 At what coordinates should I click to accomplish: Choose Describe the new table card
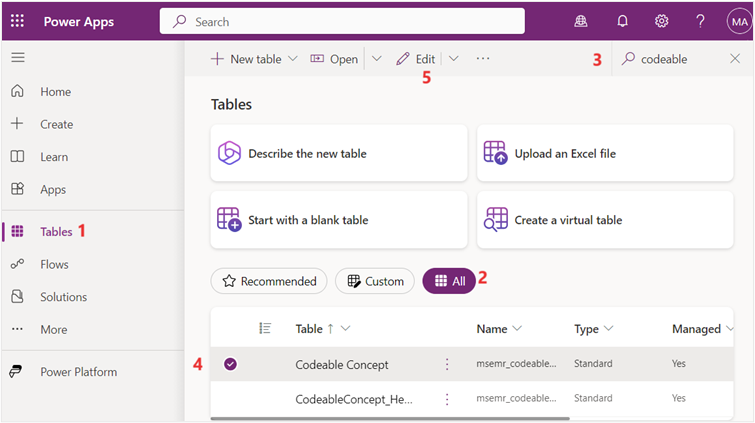coord(339,153)
